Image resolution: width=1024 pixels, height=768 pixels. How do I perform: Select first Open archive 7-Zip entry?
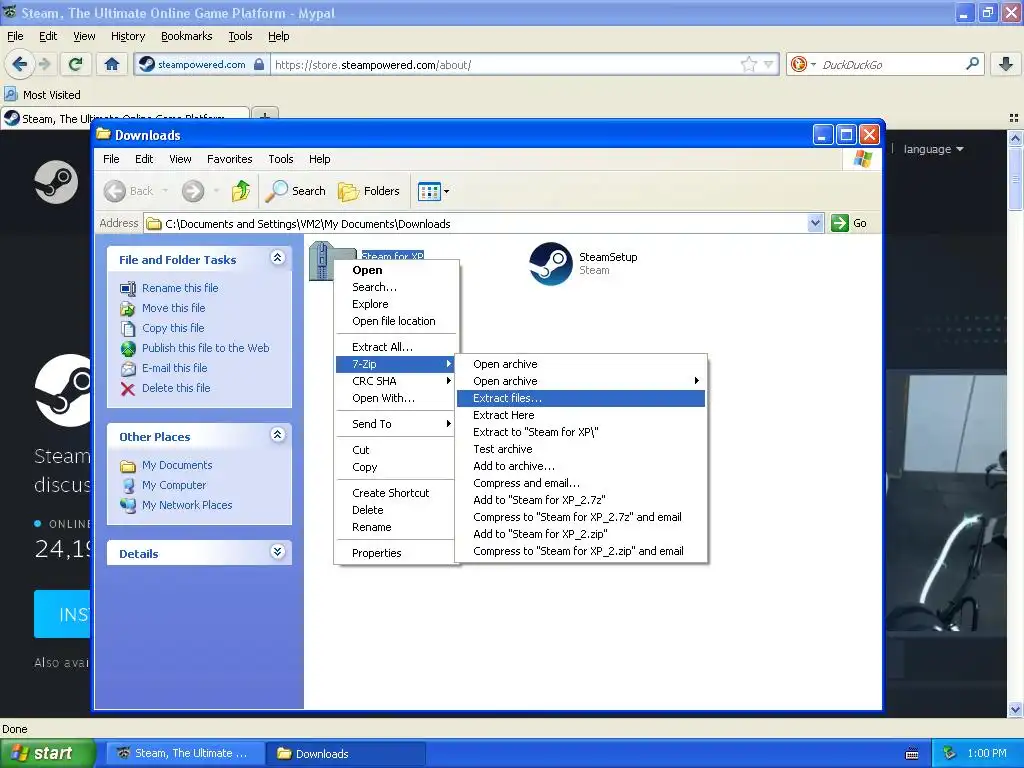coord(581,364)
